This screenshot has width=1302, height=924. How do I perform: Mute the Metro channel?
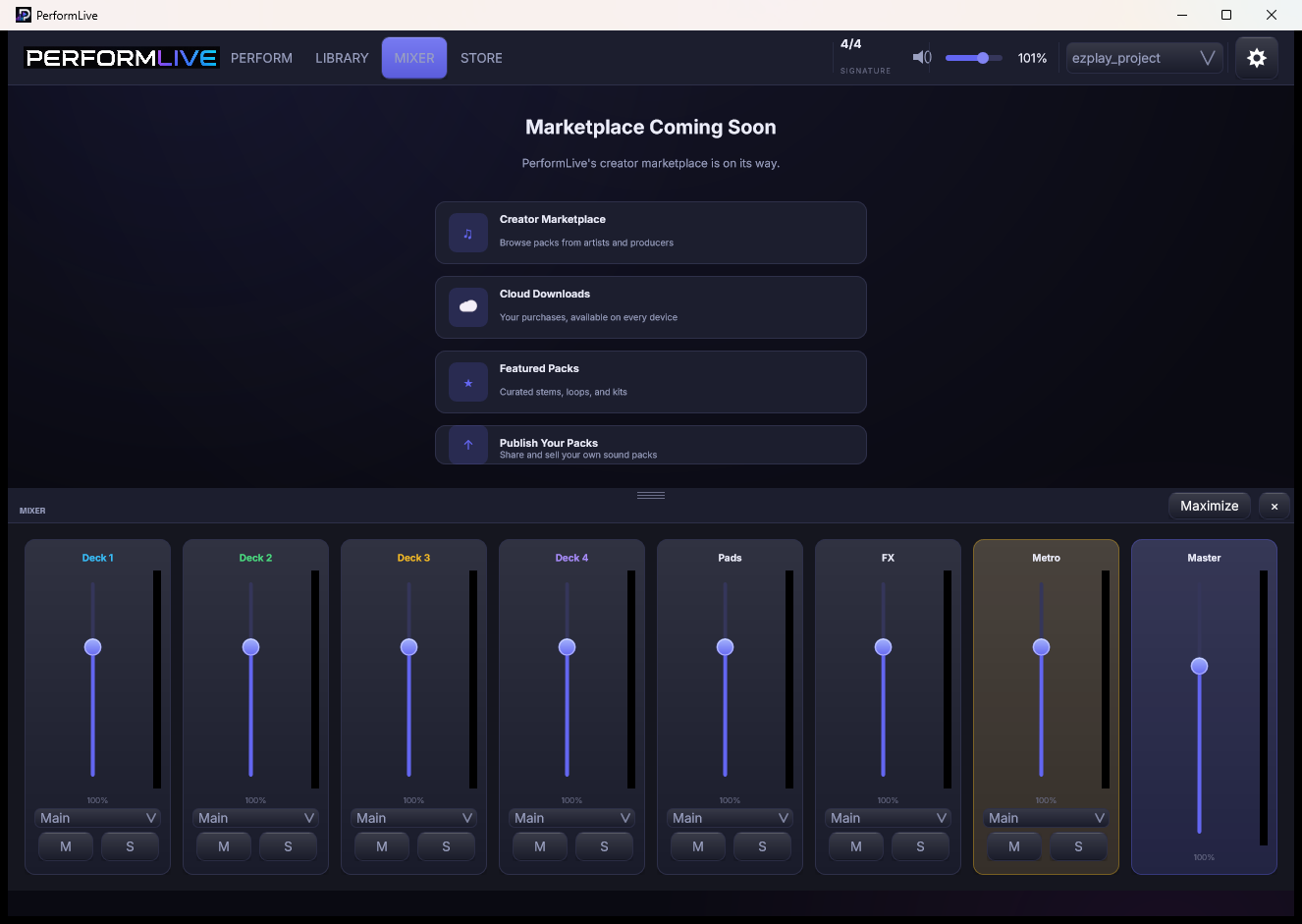point(1014,846)
